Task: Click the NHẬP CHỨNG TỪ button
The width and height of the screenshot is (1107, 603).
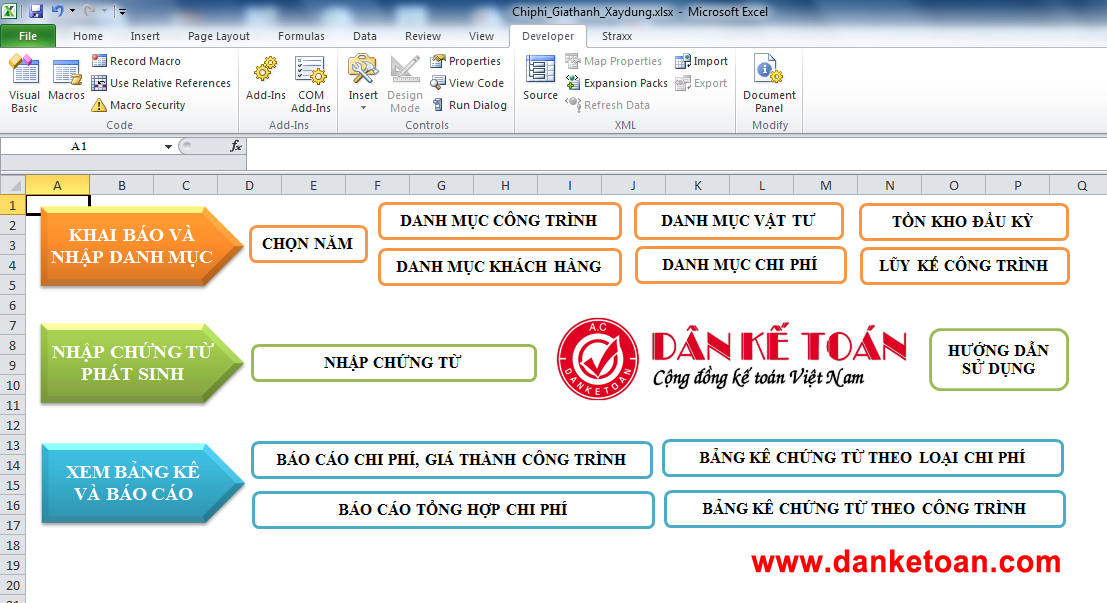Action: pyautogui.click(x=393, y=363)
